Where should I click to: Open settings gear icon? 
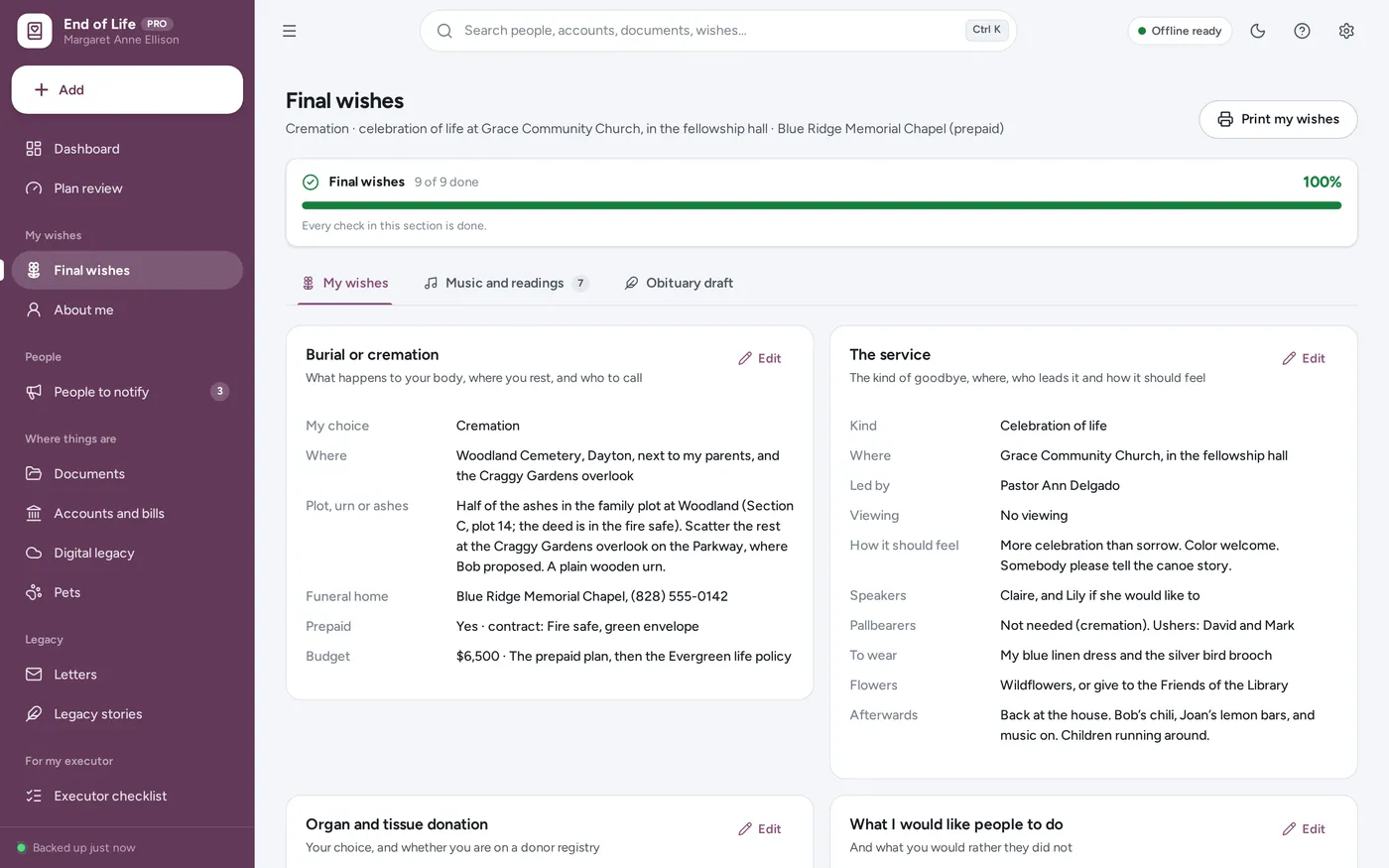pos(1346,31)
